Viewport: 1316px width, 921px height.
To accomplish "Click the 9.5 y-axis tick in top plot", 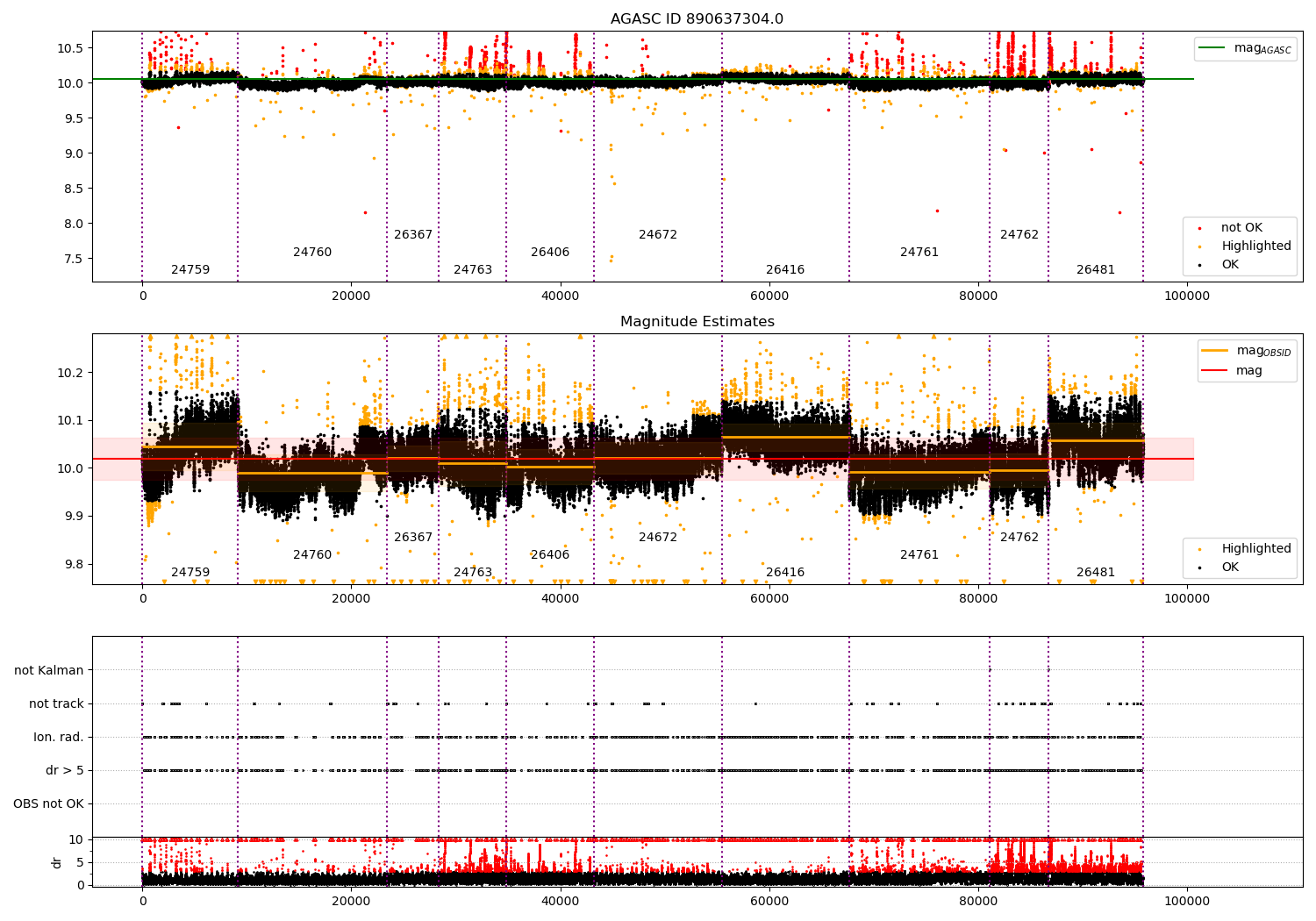I will pyautogui.click(x=75, y=118).
